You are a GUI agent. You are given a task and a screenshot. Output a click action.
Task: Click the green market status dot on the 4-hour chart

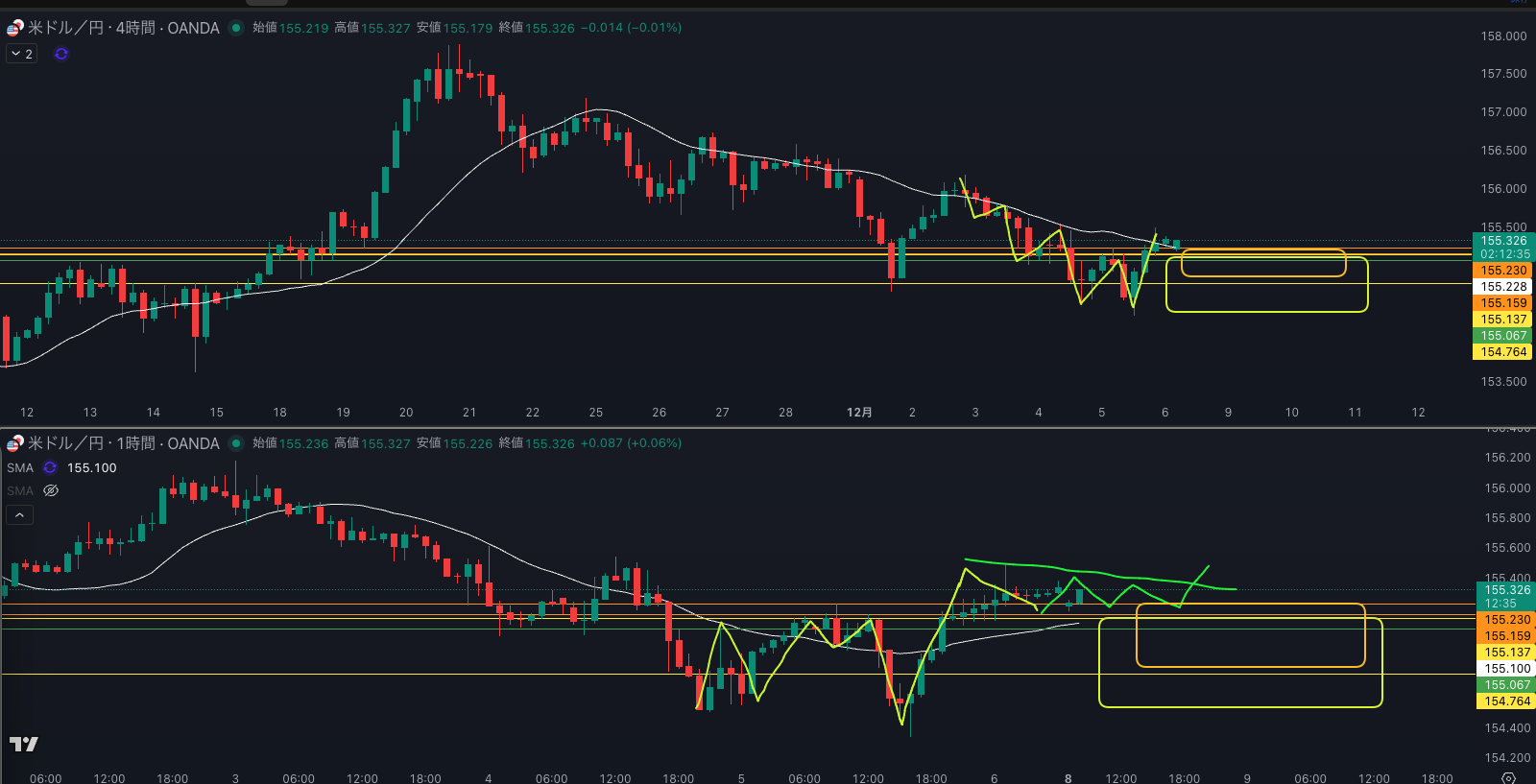(236, 28)
